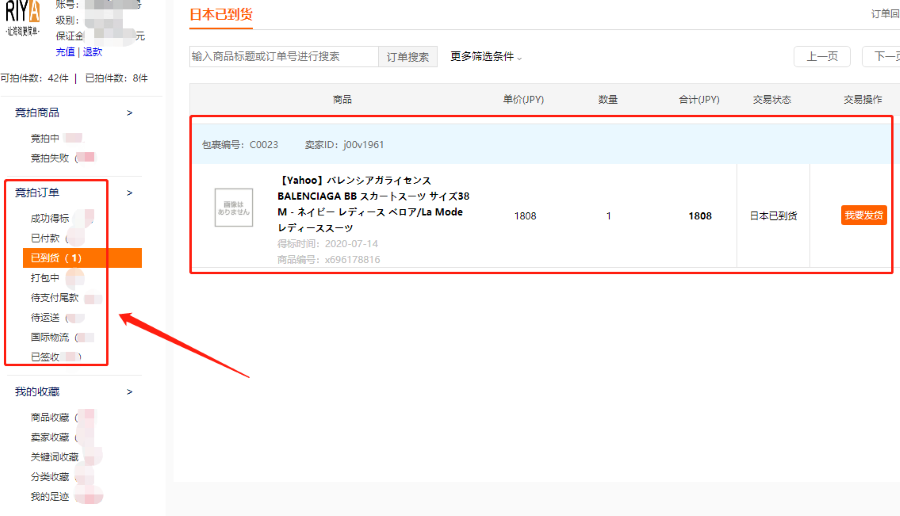
Task: Open 待支付尾款 orders in sidebar
Action: (54, 298)
